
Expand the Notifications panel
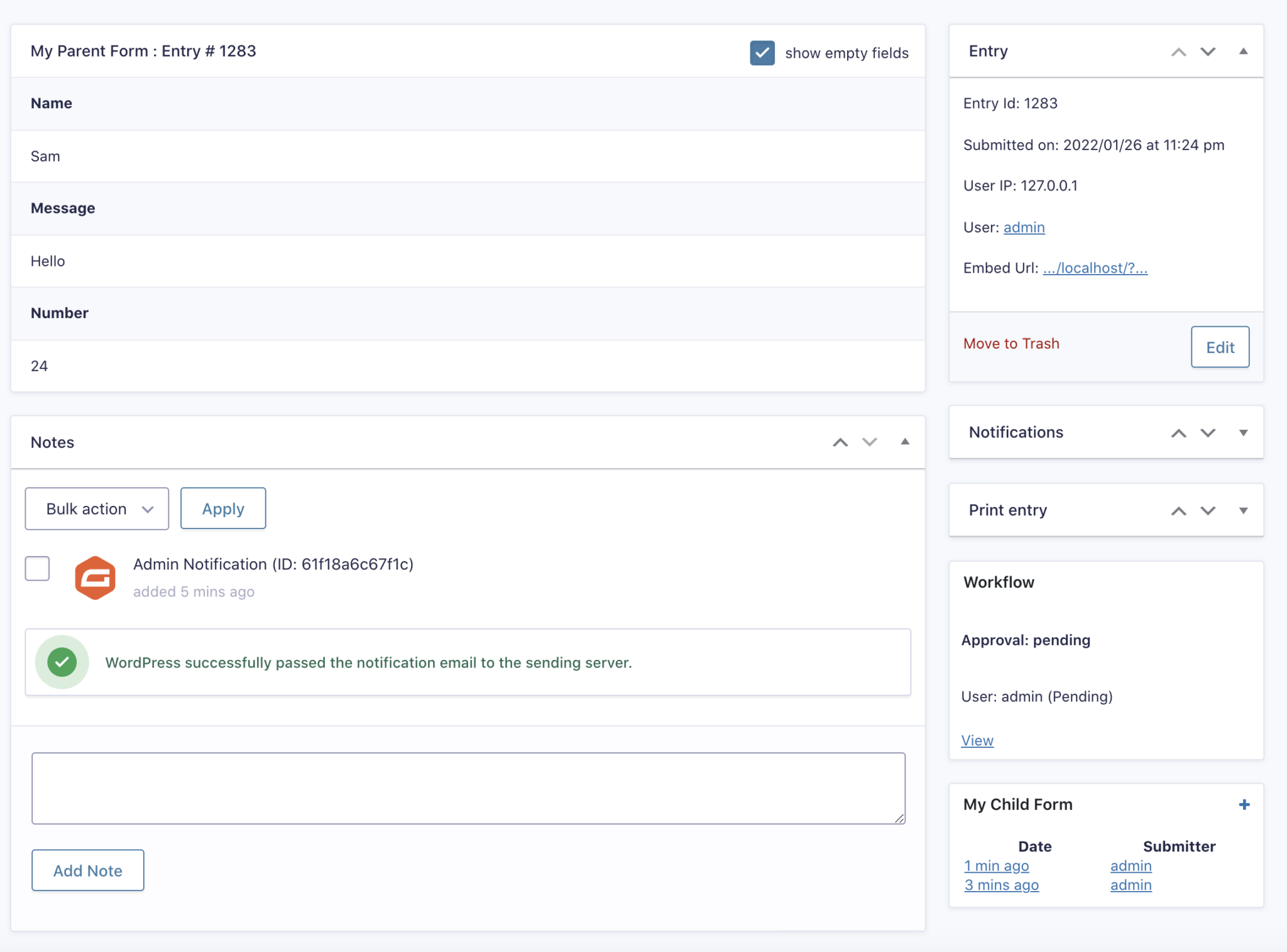click(1245, 433)
